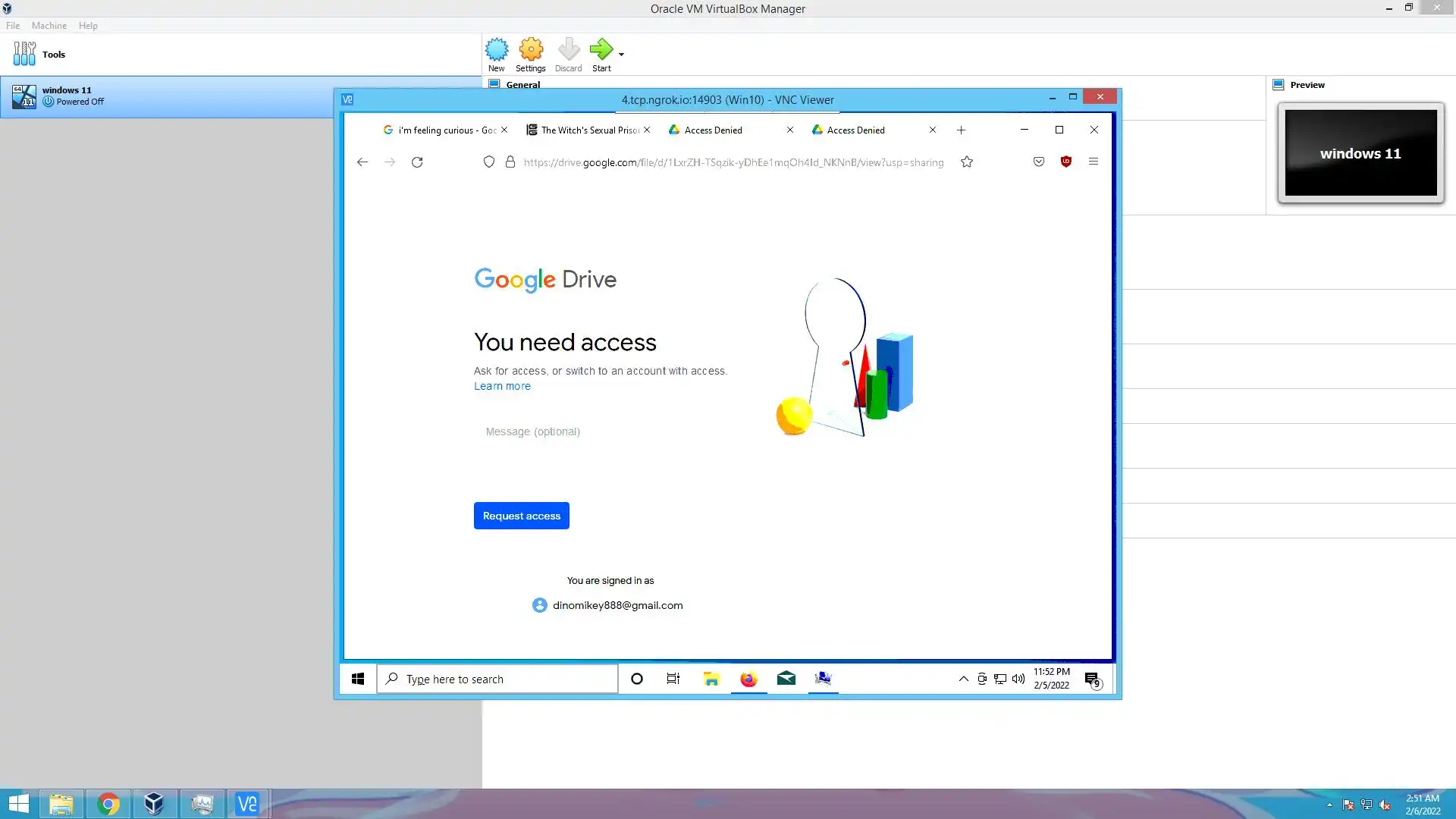Open the uBlock Origin extension icon
The width and height of the screenshot is (1456, 819).
(1065, 162)
